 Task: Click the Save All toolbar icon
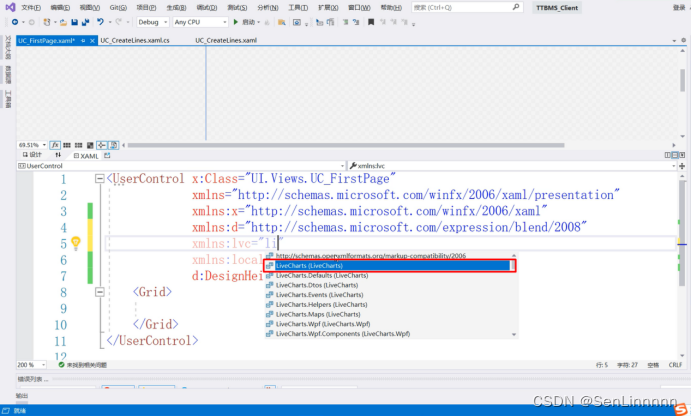pyautogui.click(x=86, y=22)
